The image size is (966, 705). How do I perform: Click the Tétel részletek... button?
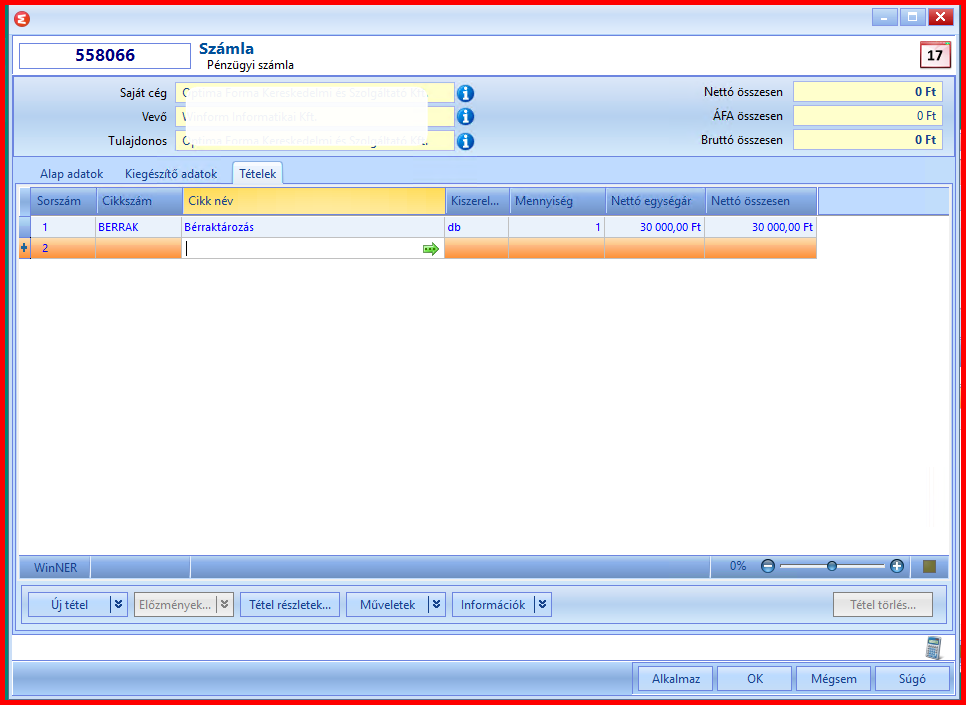point(290,605)
